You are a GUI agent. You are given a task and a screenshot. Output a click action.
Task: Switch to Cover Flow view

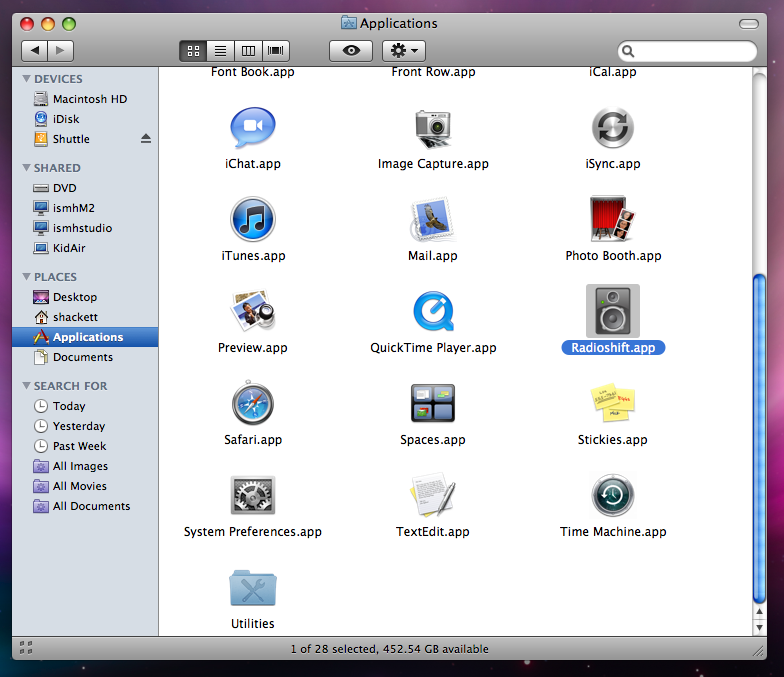click(276, 50)
